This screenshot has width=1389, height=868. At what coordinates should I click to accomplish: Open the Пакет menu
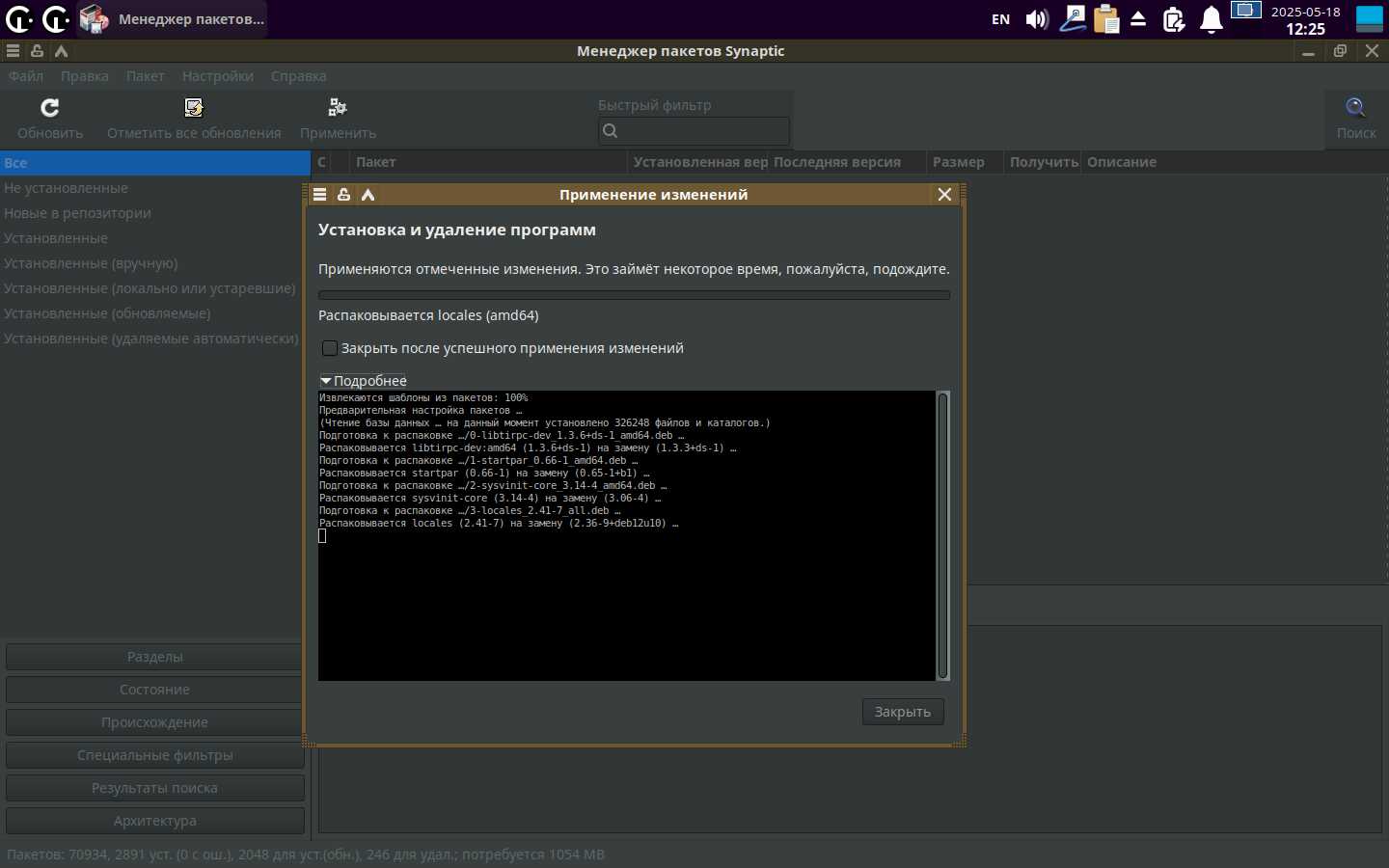coord(146,76)
